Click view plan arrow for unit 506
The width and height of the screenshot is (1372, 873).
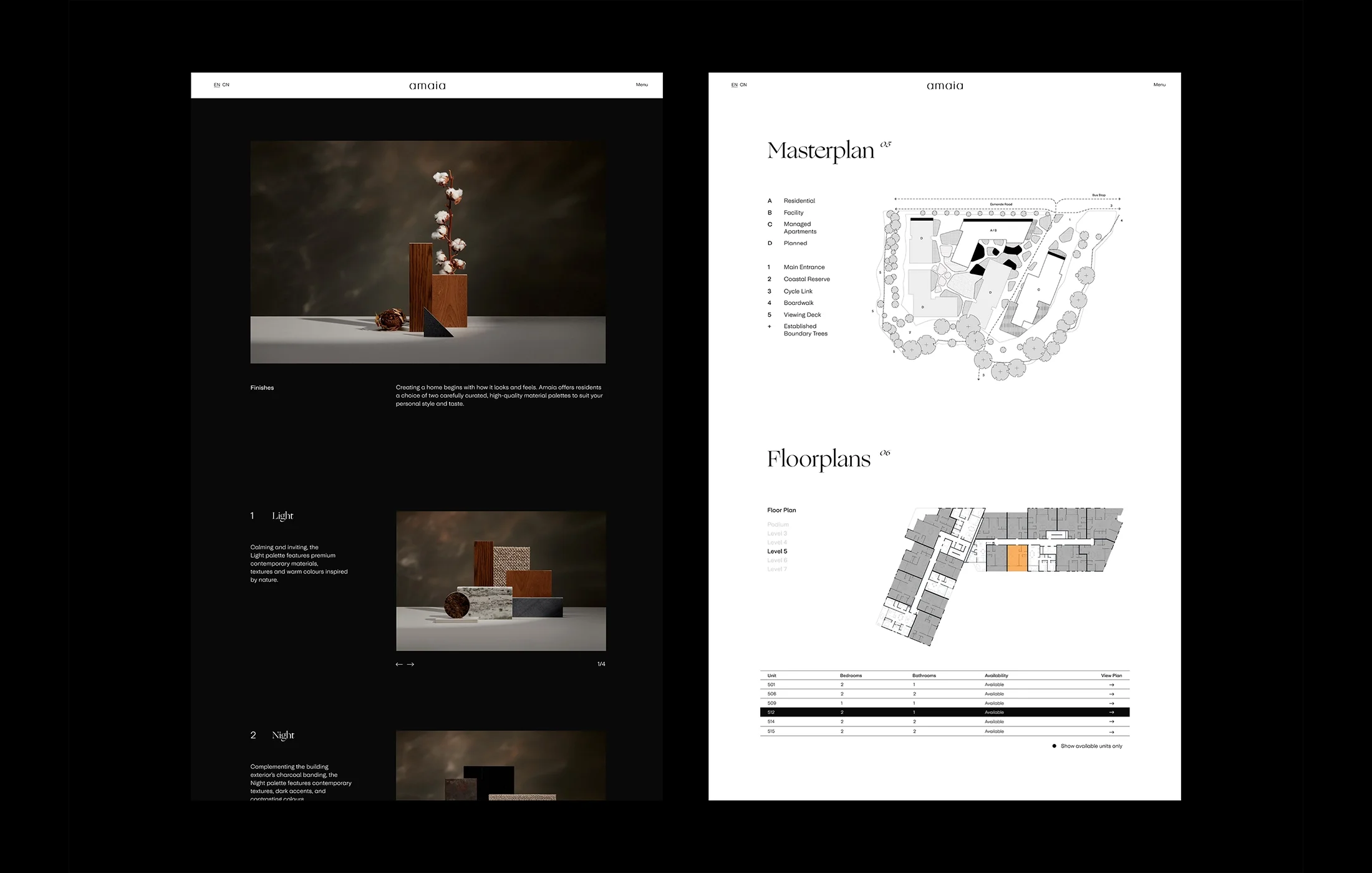tap(1111, 694)
